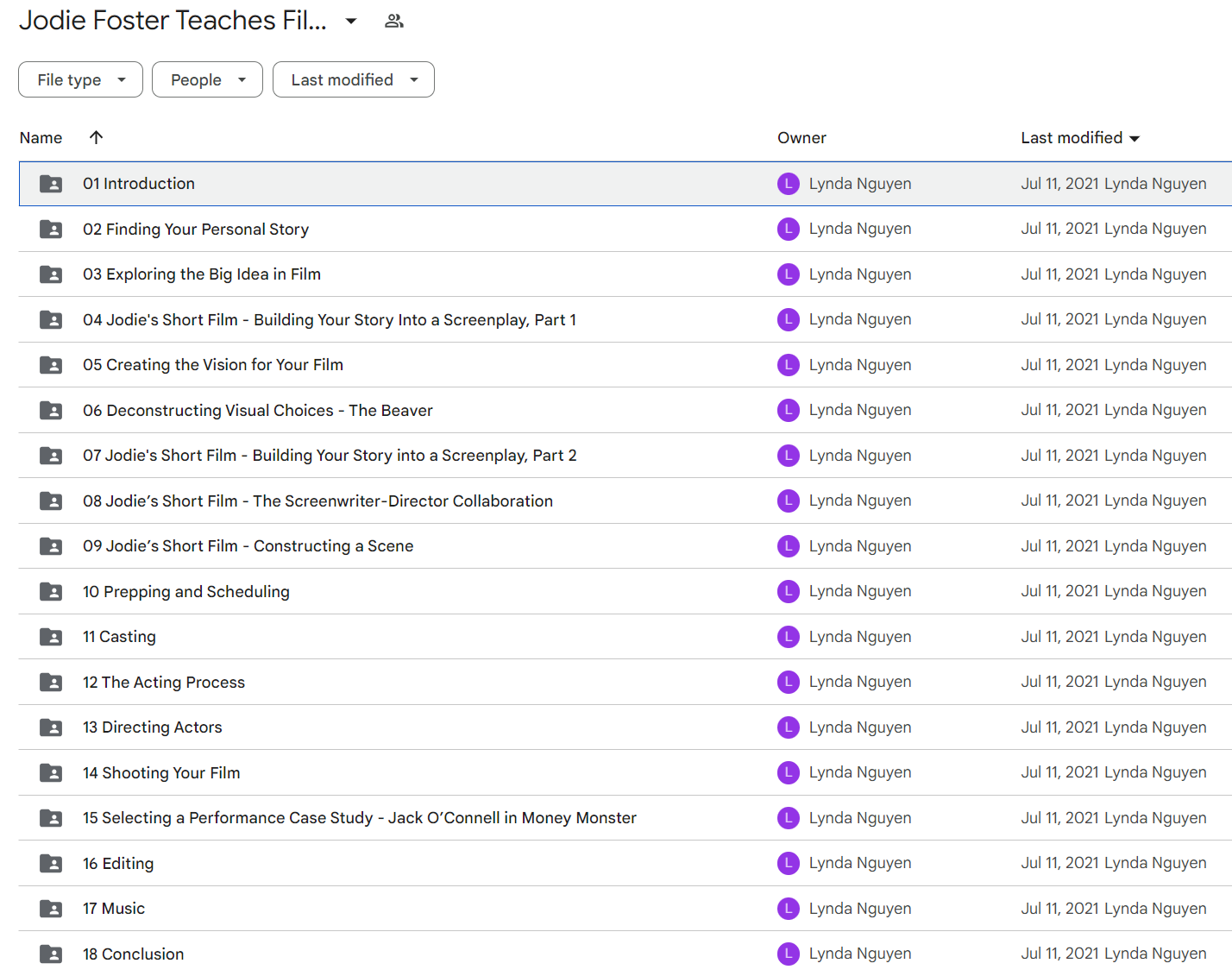
Task: Click owner avatar in 18 Conclusion row
Action: click(x=789, y=954)
